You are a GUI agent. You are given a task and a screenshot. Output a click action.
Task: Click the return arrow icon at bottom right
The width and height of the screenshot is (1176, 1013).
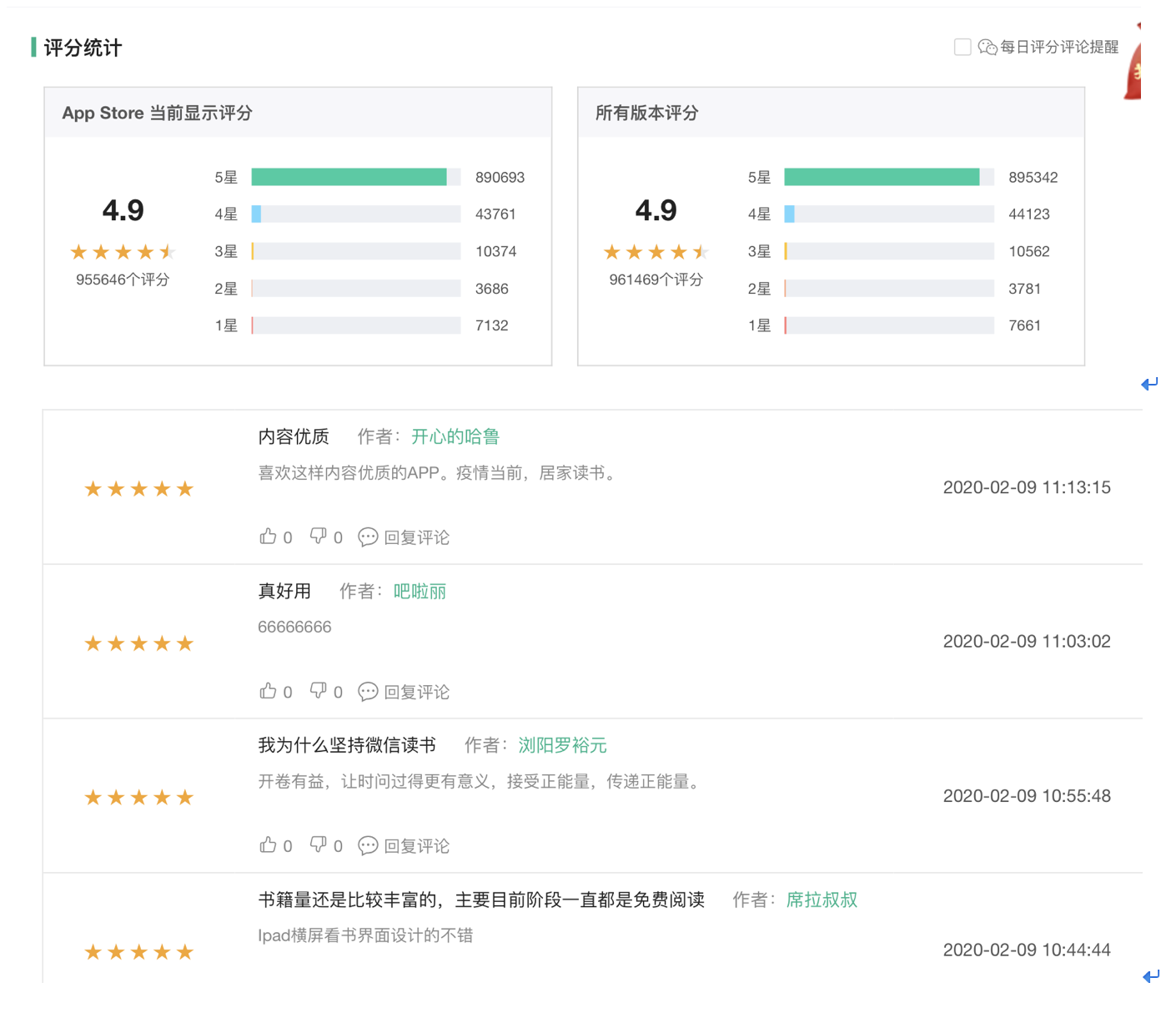1149,975
